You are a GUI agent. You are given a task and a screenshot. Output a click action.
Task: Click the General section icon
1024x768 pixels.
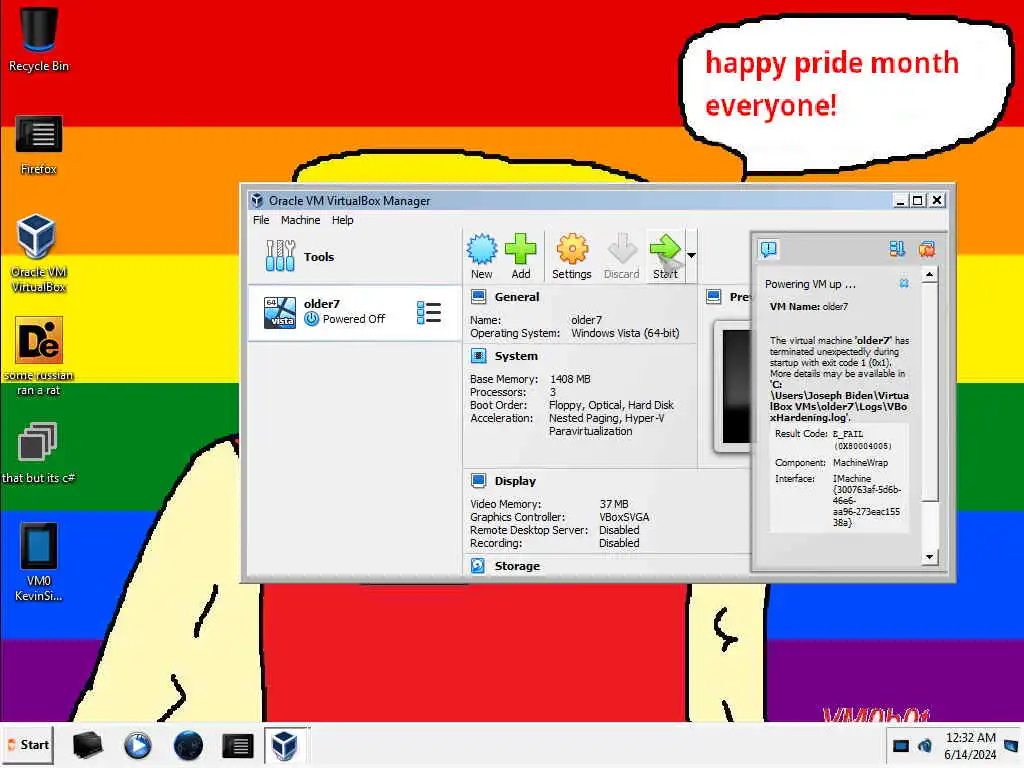tap(479, 297)
